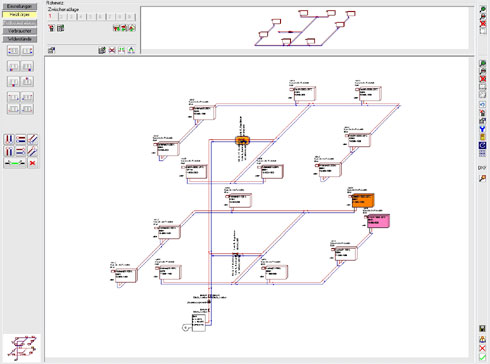Click green zoom-in icon at top of drawing toolbar
Image resolution: width=490 pixels, height=364 pixels.
[482, 63]
